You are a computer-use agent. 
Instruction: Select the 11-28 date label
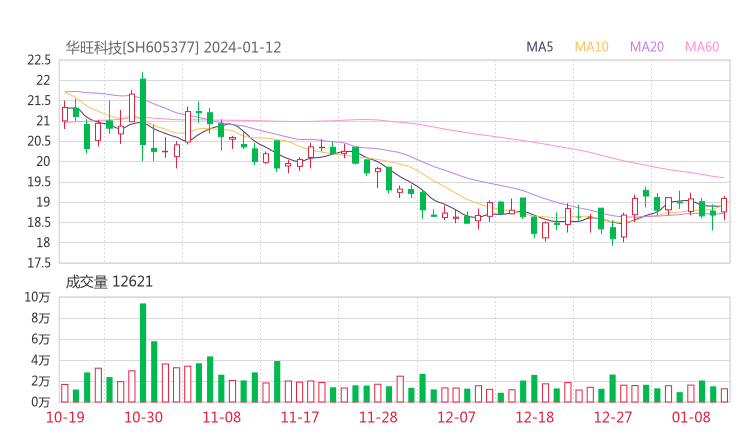click(378, 417)
